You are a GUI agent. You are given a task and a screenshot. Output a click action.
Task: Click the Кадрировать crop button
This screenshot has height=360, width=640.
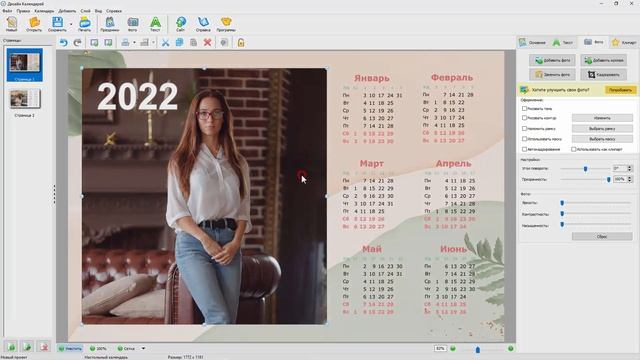coord(604,75)
